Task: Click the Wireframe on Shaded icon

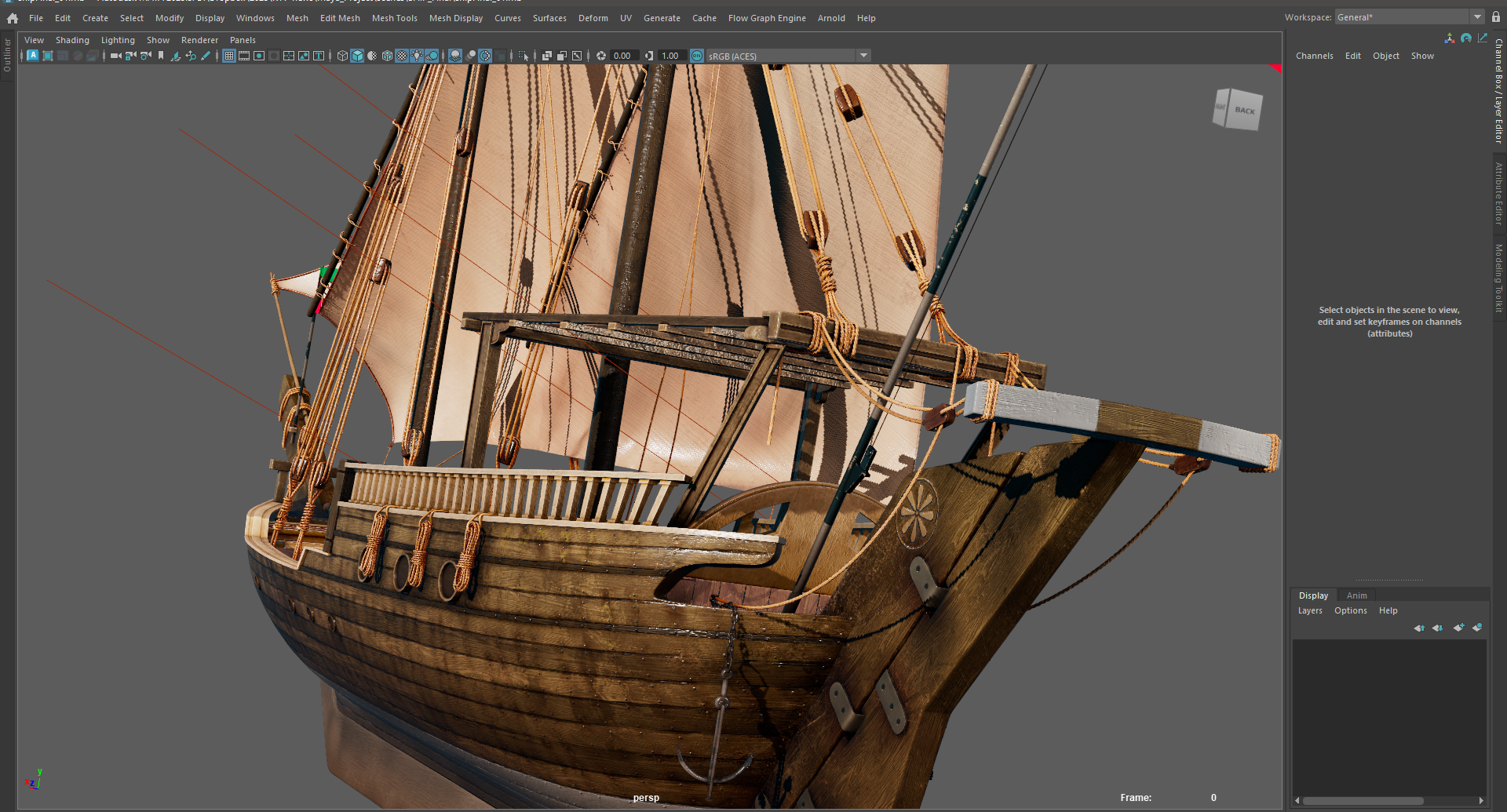Action: pos(387,56)
